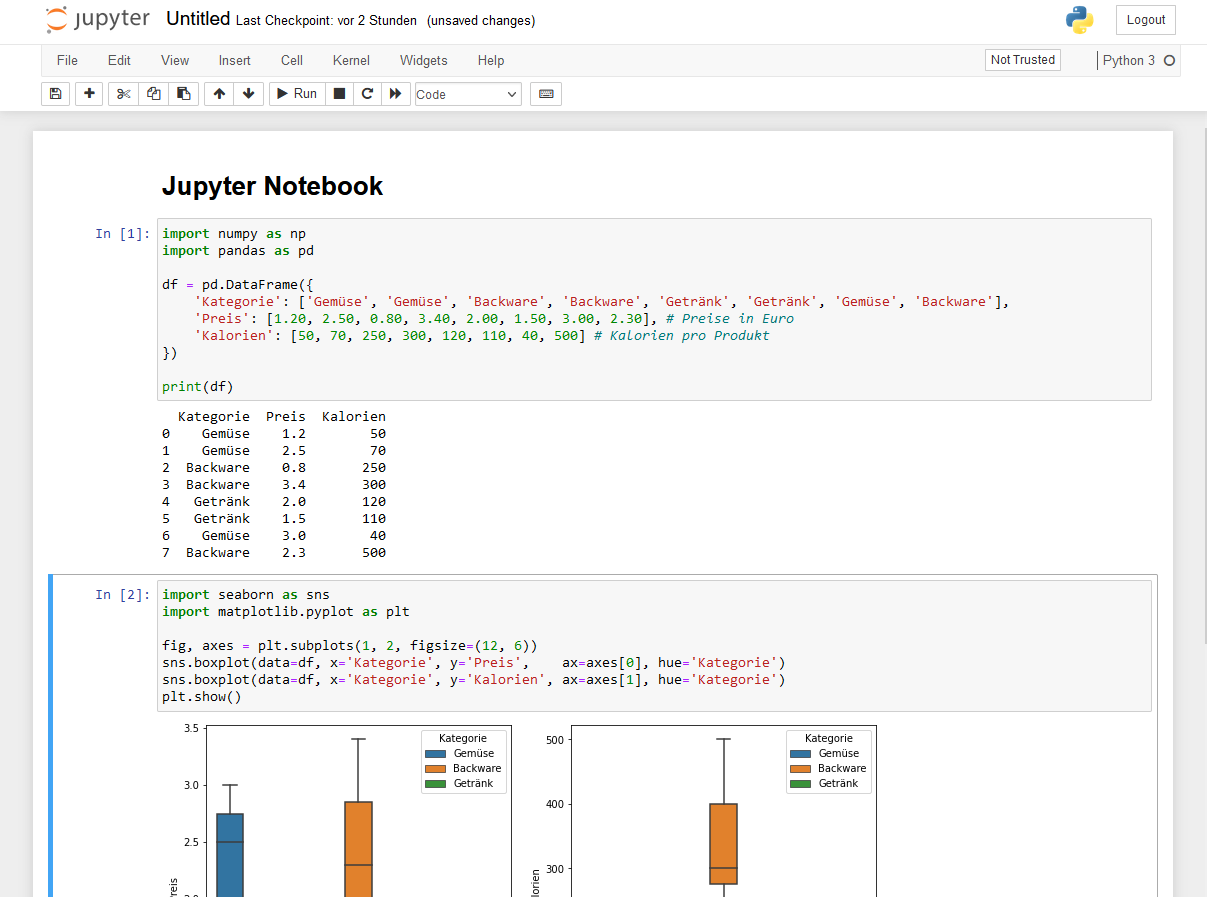The width and height of the screenshot is (1207, 897).
Task: Move selected cell down arrow
Action: [x=248, y=94]
